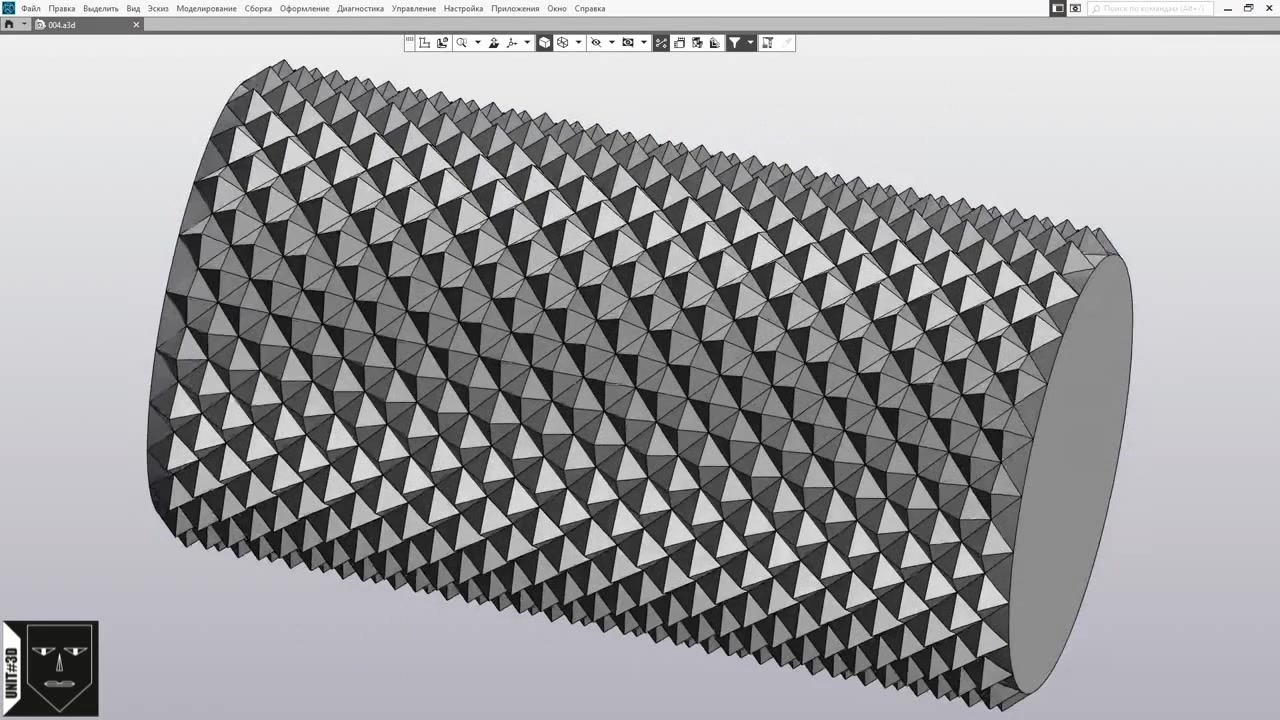Click the filter funnel icon
The height and width of the screenshot is (720, 1280).
pos(734,43)
